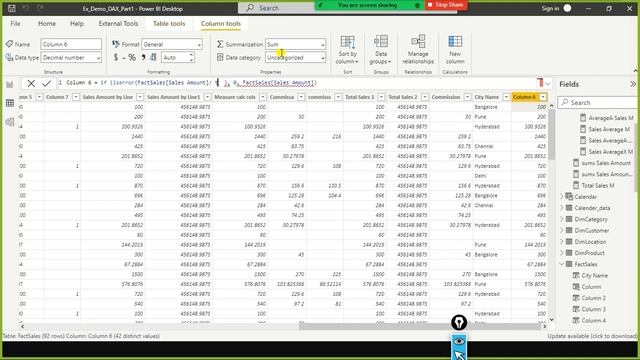Screen dimensions: 640x360
Task: Click the decimal places Auto field
Action: point(175,58)
